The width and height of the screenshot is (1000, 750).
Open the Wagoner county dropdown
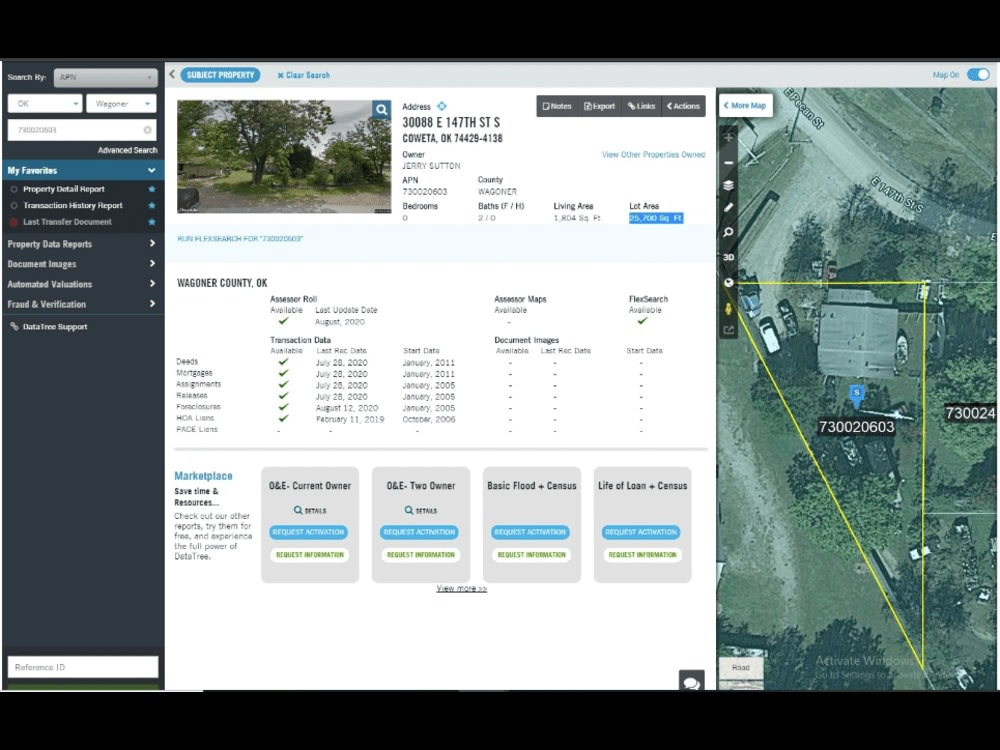120,103
